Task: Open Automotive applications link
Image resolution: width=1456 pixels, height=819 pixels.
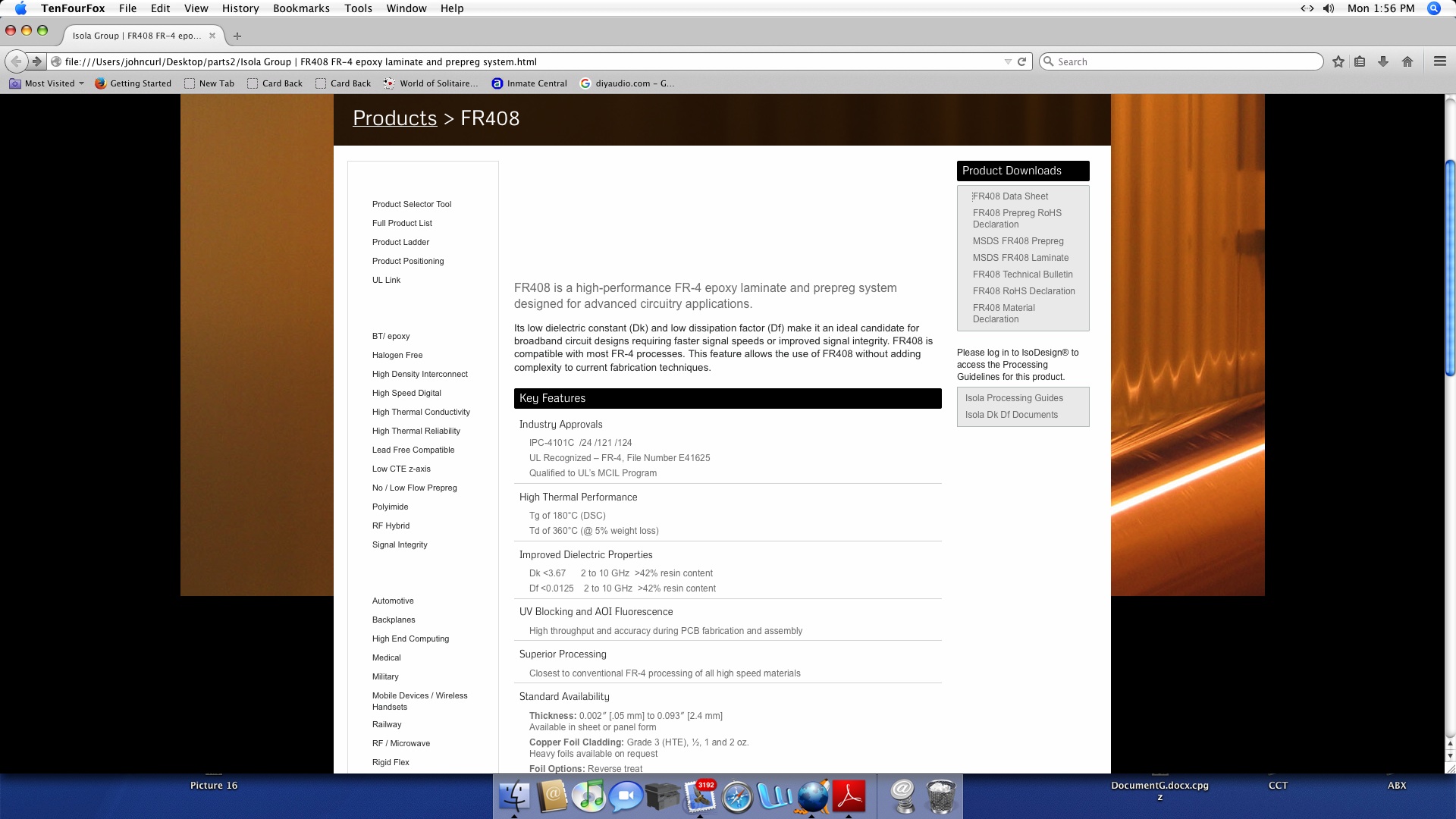Action: tap(393, 601)
